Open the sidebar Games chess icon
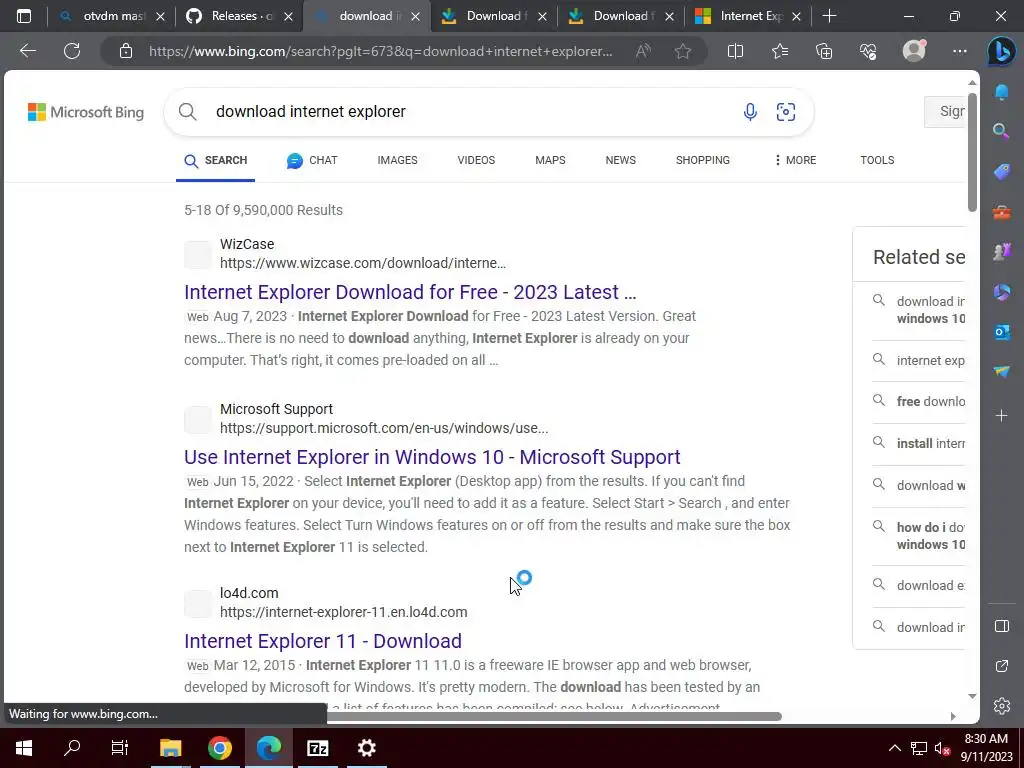This screenshot has width=1024, height=768. point(1001,251)
